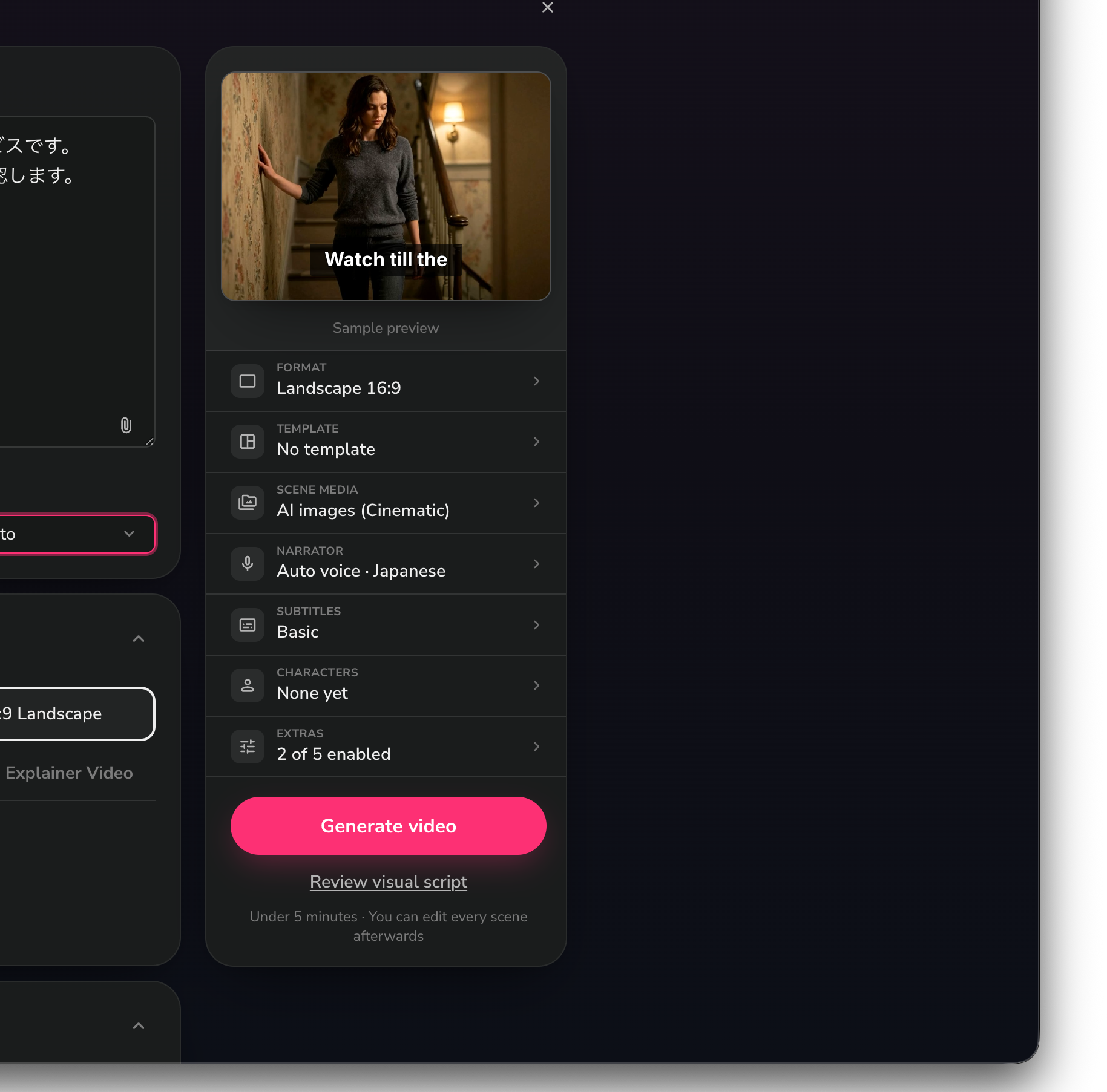Image resolution: width=1107 pixels, height=1092 pixels.
Task: Collapse the bottom left panel section
Action: click(x=139, y=1026)
